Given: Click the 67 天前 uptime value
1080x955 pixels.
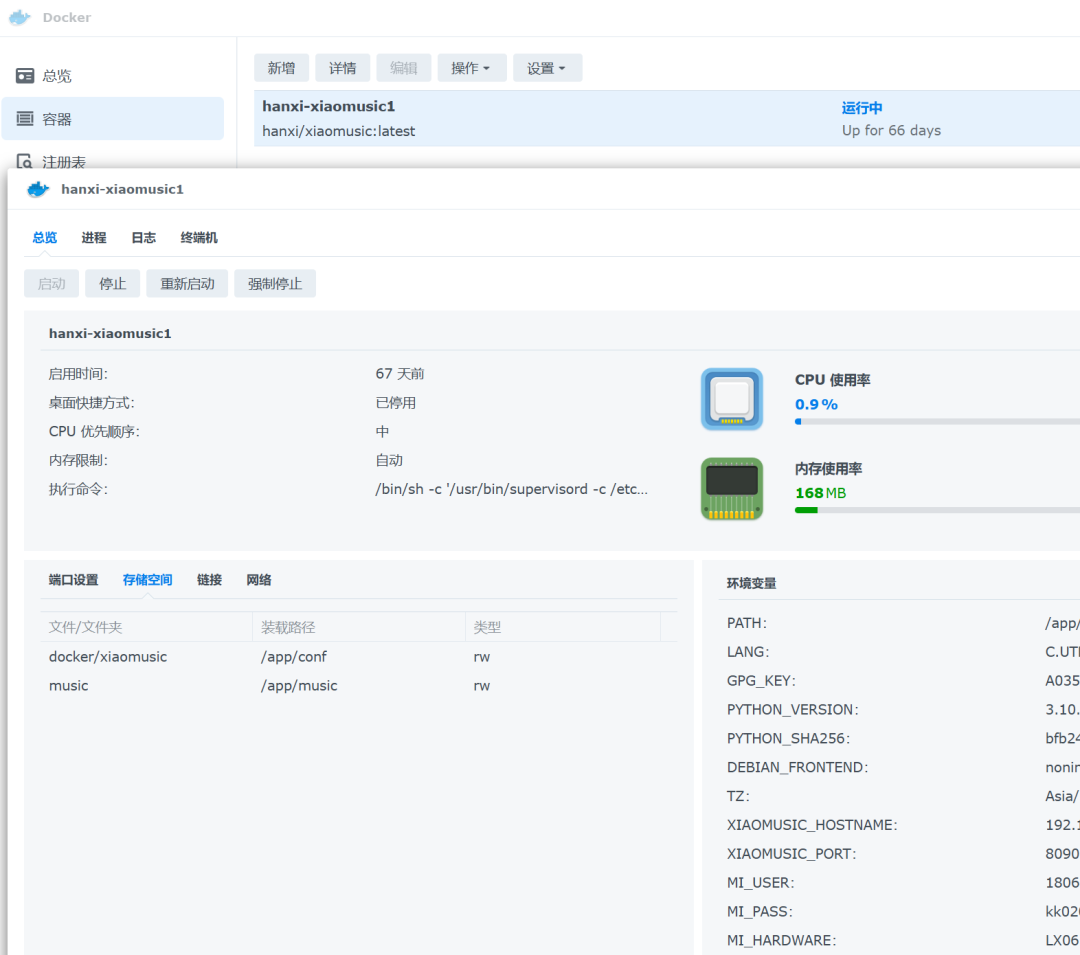Looking at the screenshot, I should [399, 374].
